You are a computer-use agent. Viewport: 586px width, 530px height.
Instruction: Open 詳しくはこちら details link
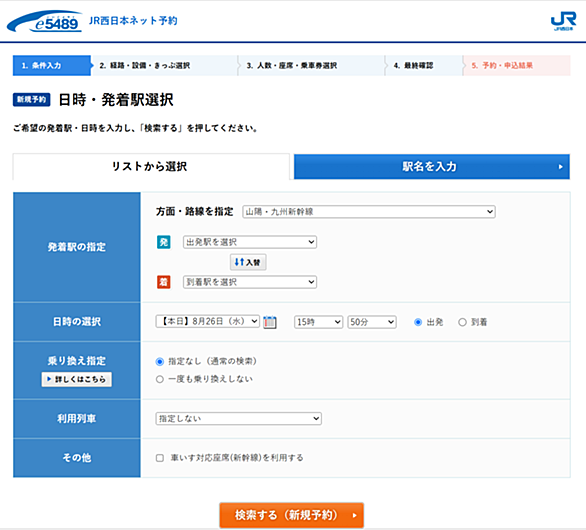pos(77,379)
